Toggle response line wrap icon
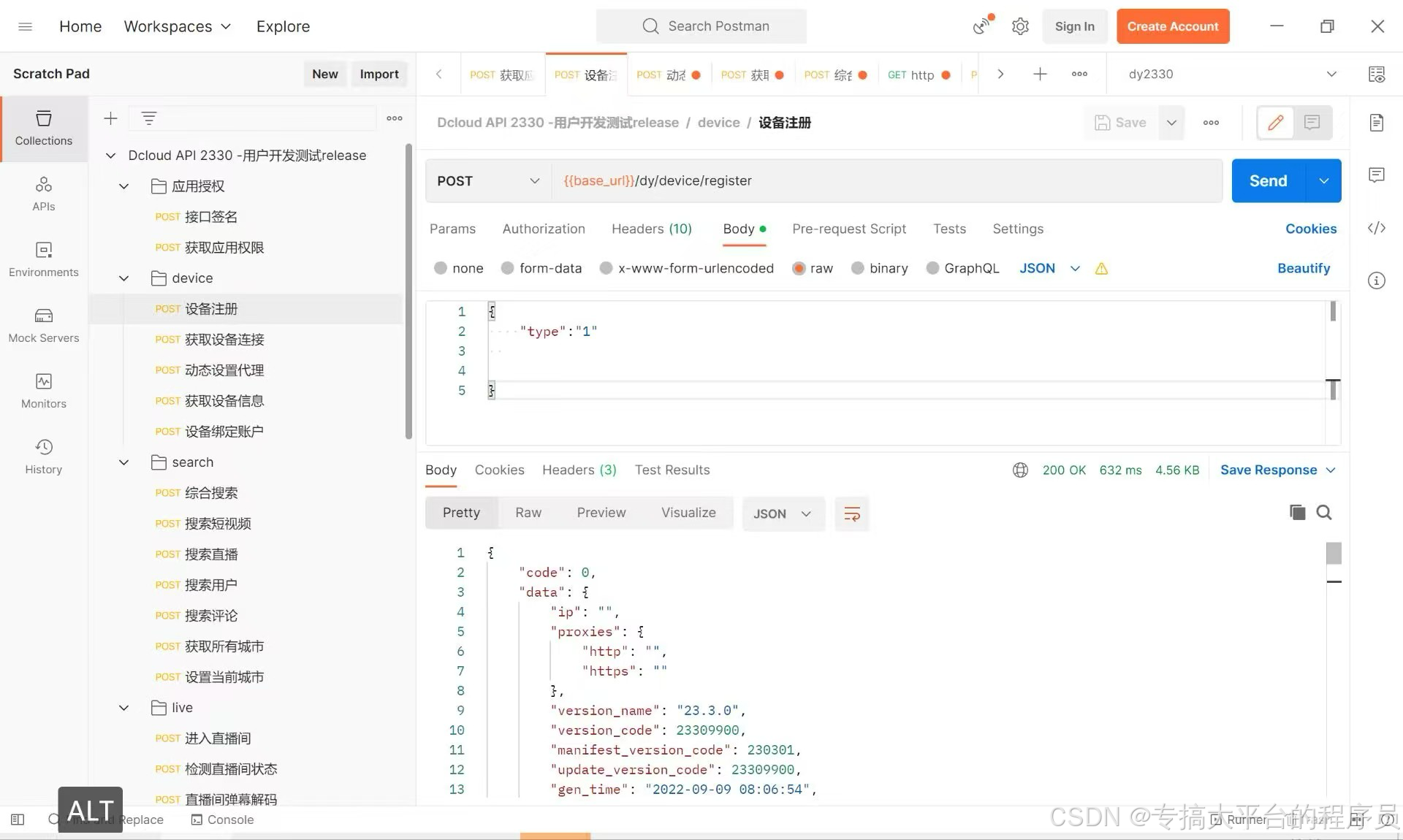This screenshot has width=1403, height=840. click(852, 513)
